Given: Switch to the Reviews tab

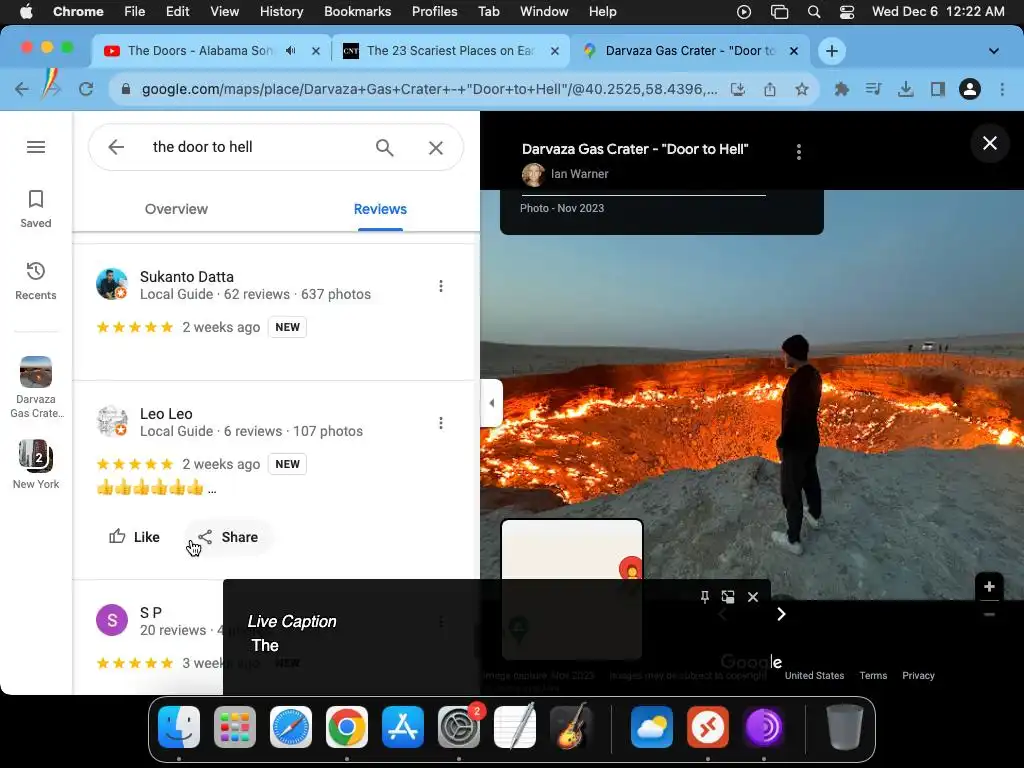Looking at the screenshot, I should pos(380,209).
